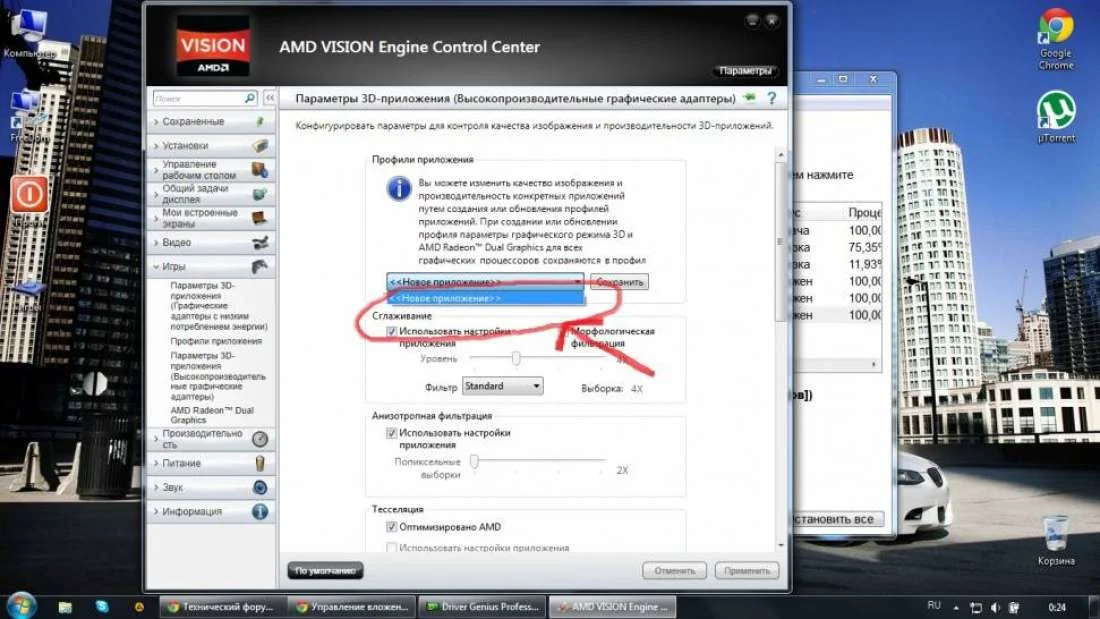The image size is (1100, 619).
Task: Click the Информация info icon
Action: click(260, 512)
